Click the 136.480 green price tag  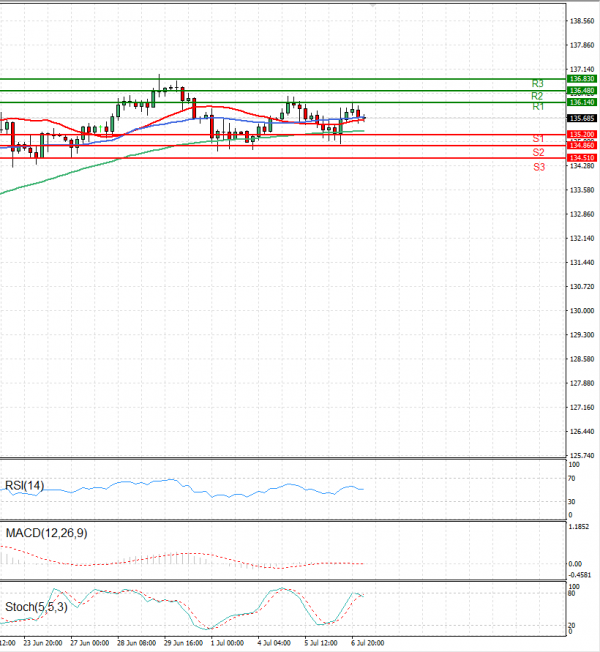pyautogui.click(x=582, y=90)
